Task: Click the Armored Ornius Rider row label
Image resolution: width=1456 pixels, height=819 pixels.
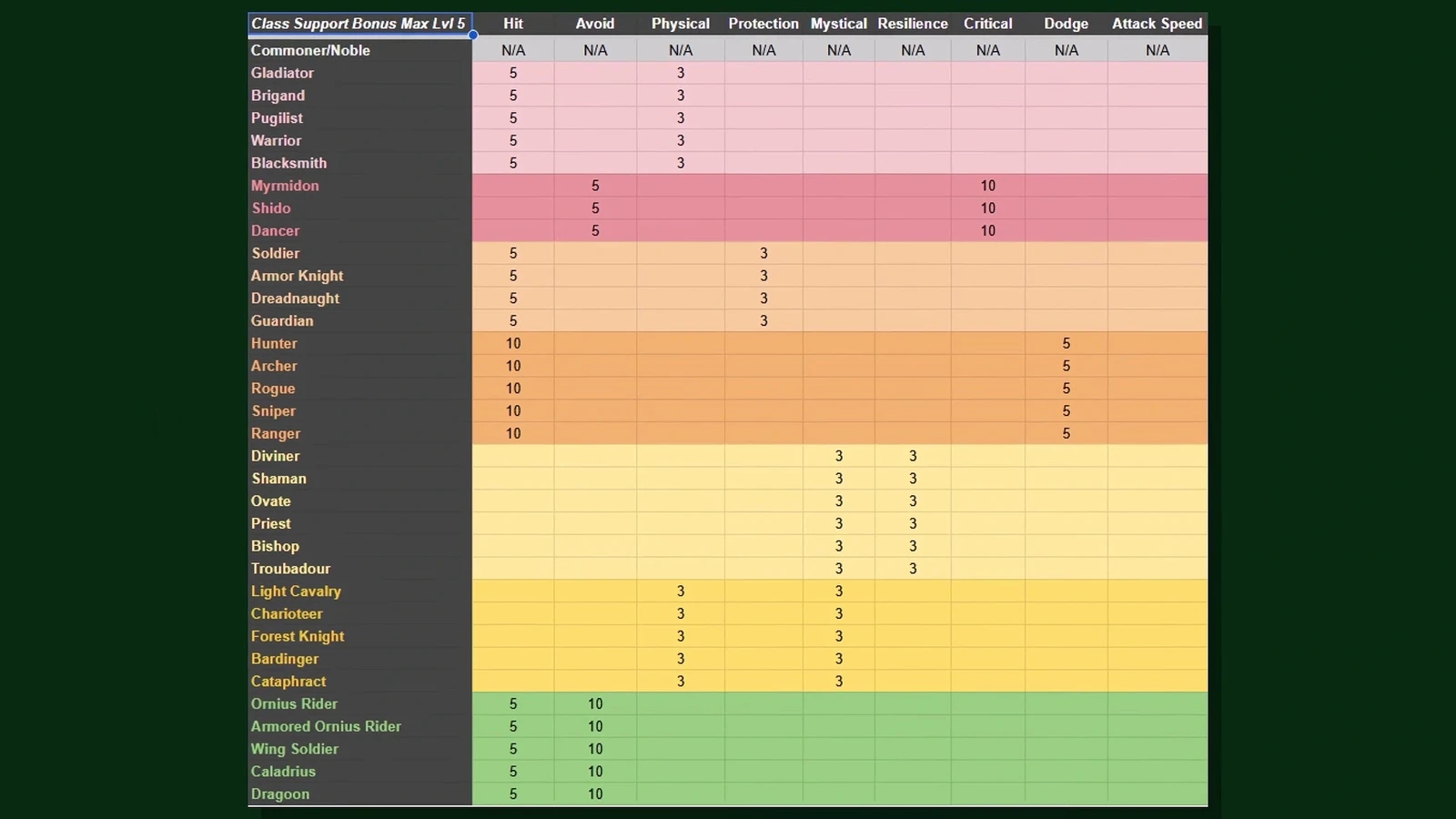Action: 326,726
